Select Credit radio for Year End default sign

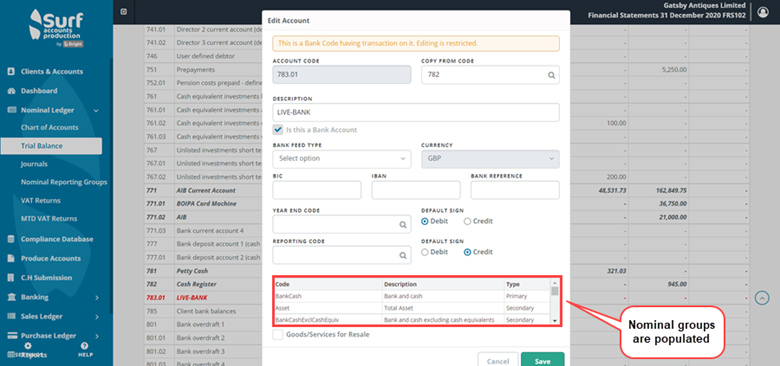pyautogui.click(x=467, y=221)
